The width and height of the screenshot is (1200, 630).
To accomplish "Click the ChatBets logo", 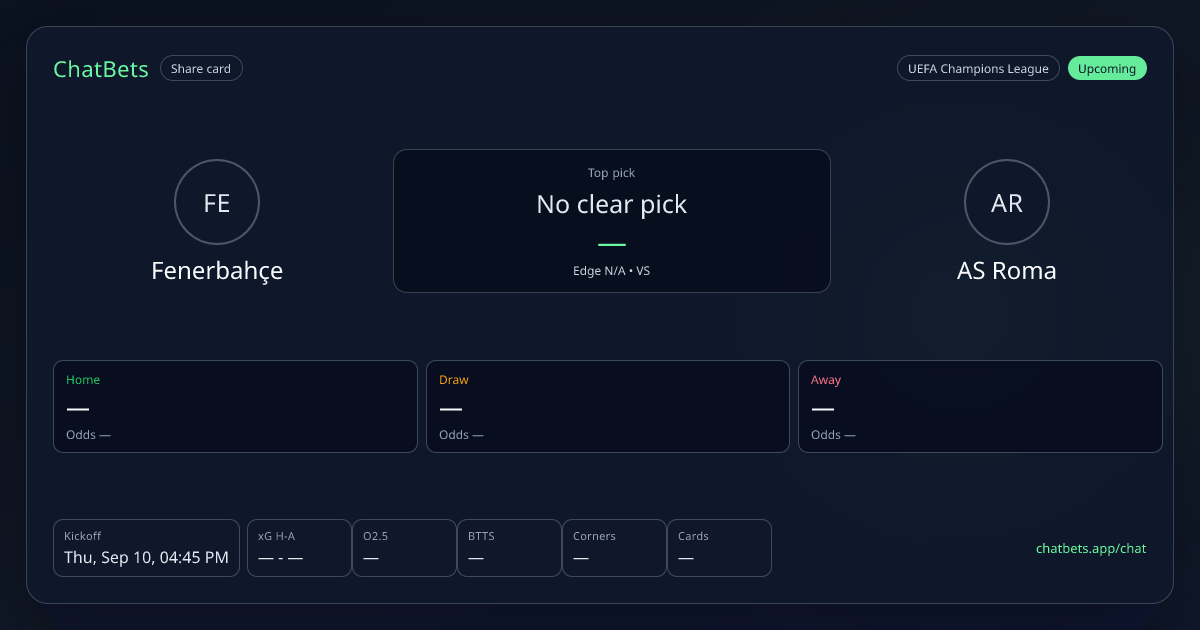I will click(101, 69).
